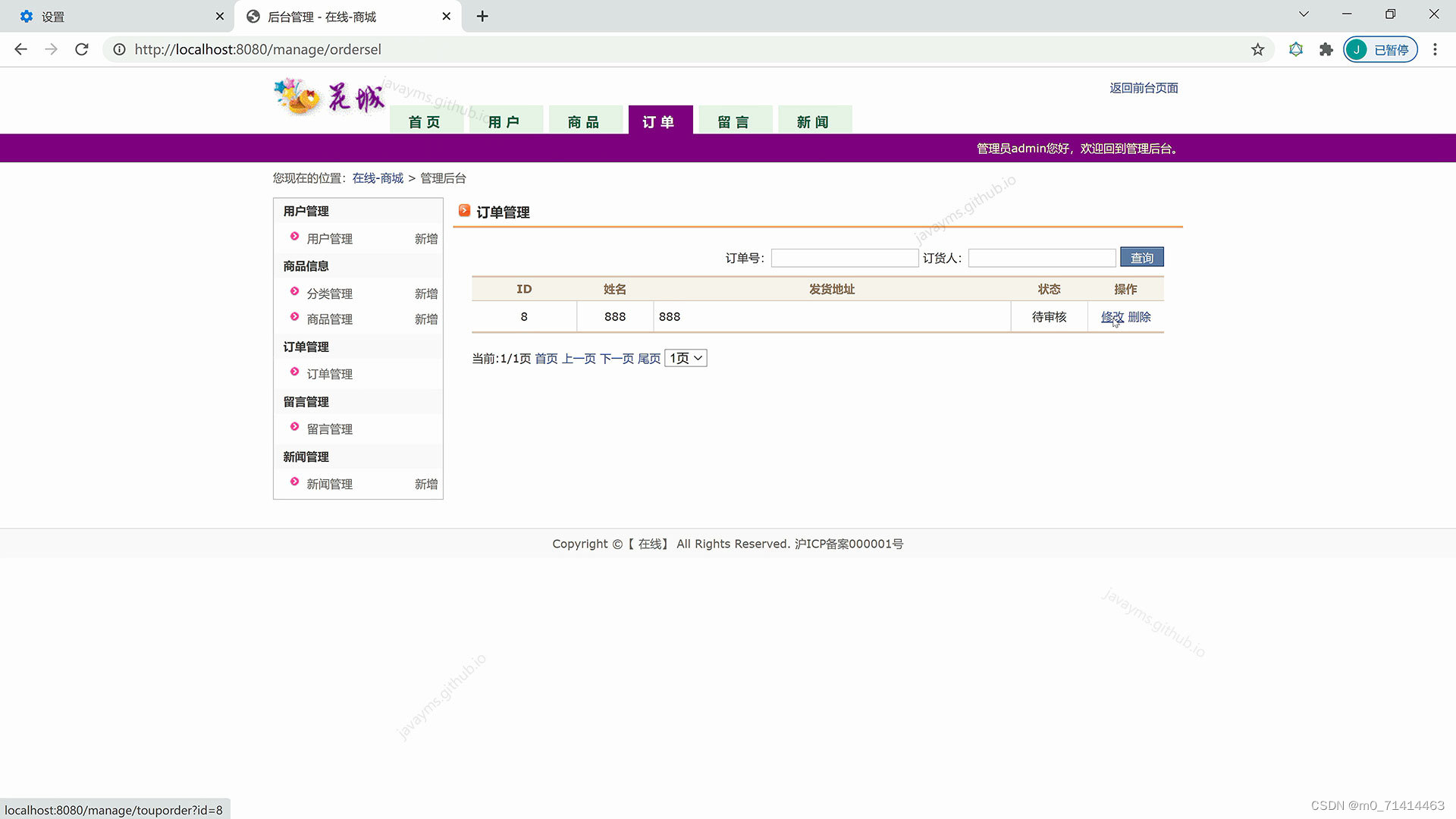Open the 新闻 navigation tab
Screen dimensions: 1456x819
pyautogui.click(x=814, y=121)
